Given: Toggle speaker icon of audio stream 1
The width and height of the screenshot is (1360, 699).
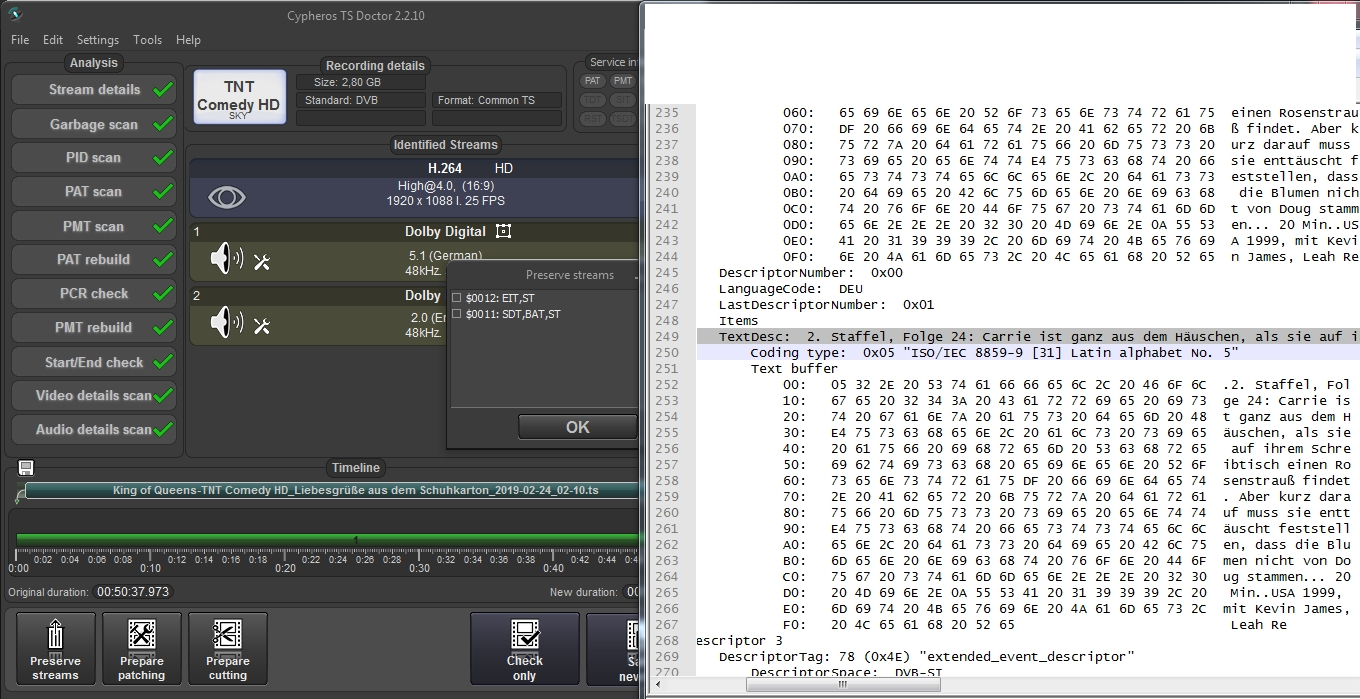Looking at the screenshot, I should pos(226,261).
